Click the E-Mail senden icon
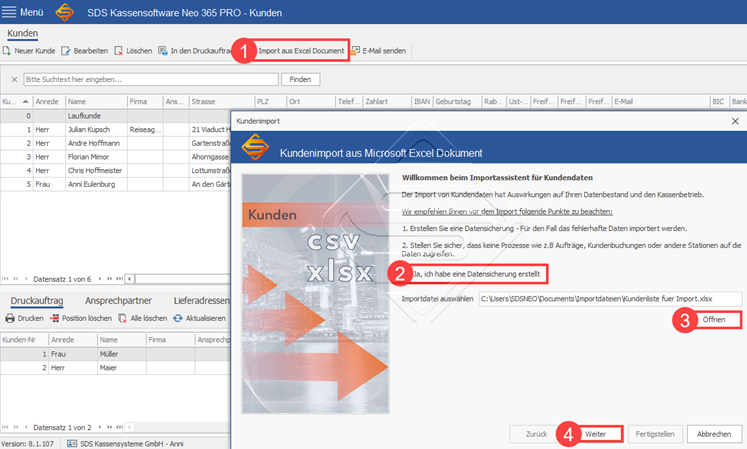 pyautogui.click(x=355, y=51)
